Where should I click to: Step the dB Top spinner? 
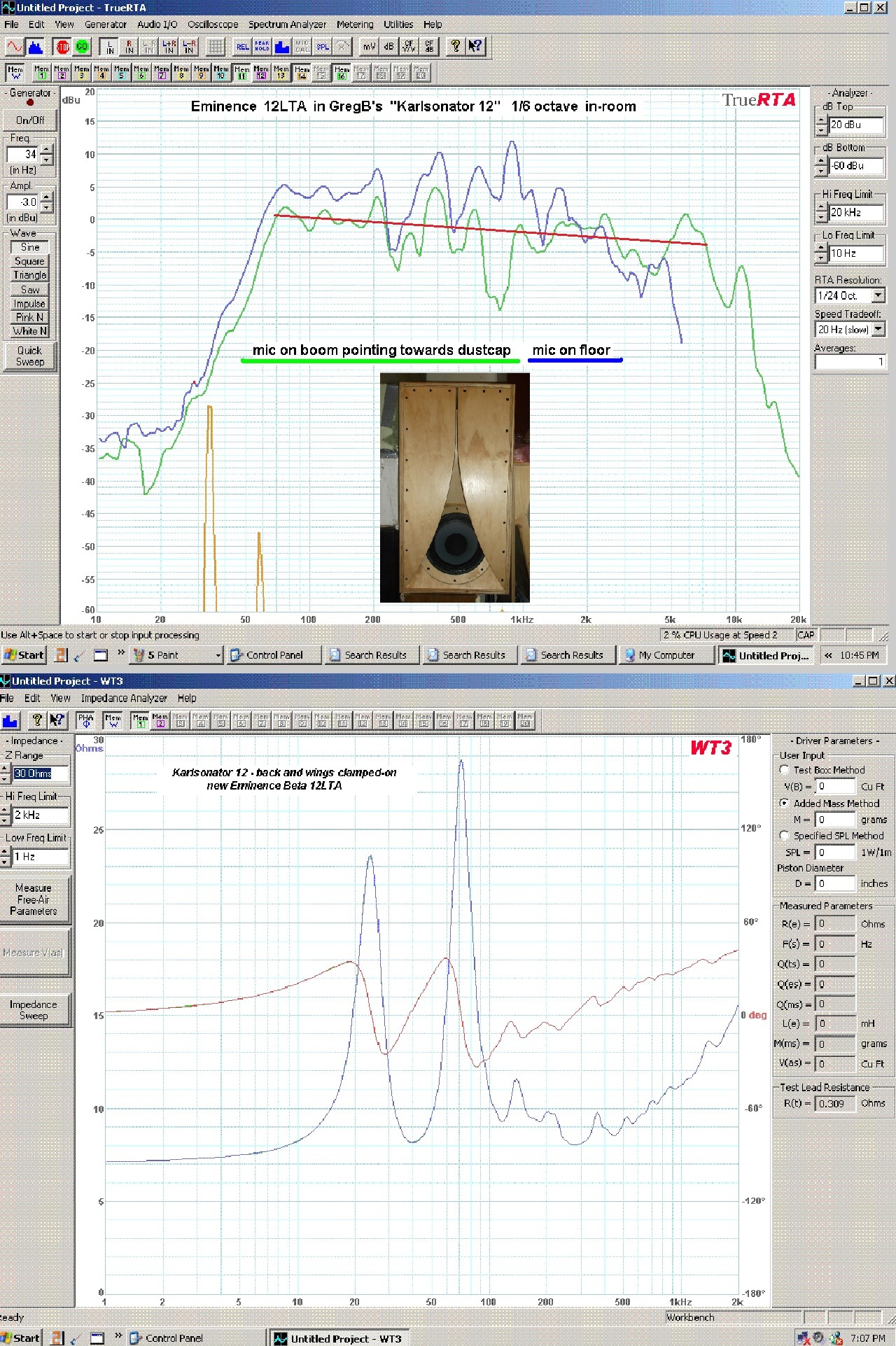click(x=821, y=125)
